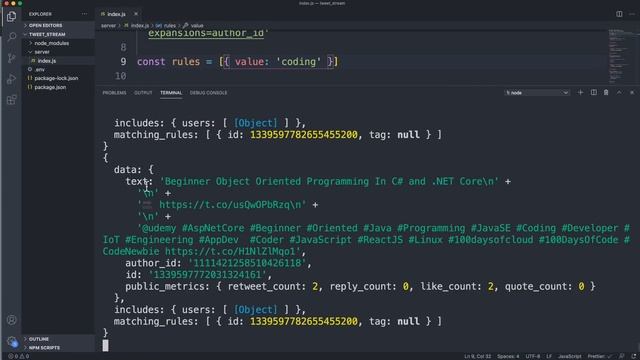Click the https://t.co/H1NlZlMqo1 link in terminal
The image size is (640, 360).
tap(230, 251)
